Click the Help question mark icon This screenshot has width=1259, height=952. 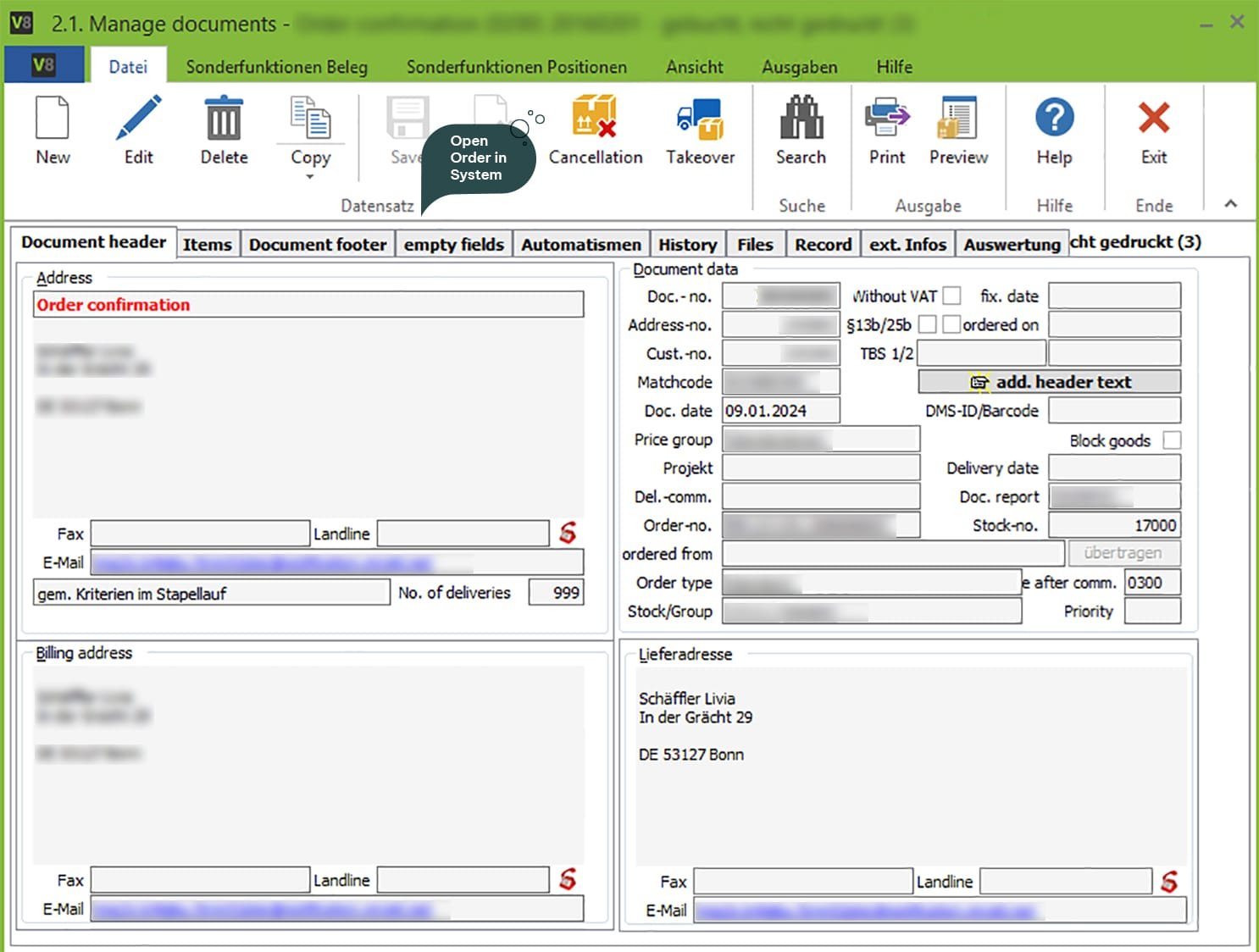(x=1054, y=119)
